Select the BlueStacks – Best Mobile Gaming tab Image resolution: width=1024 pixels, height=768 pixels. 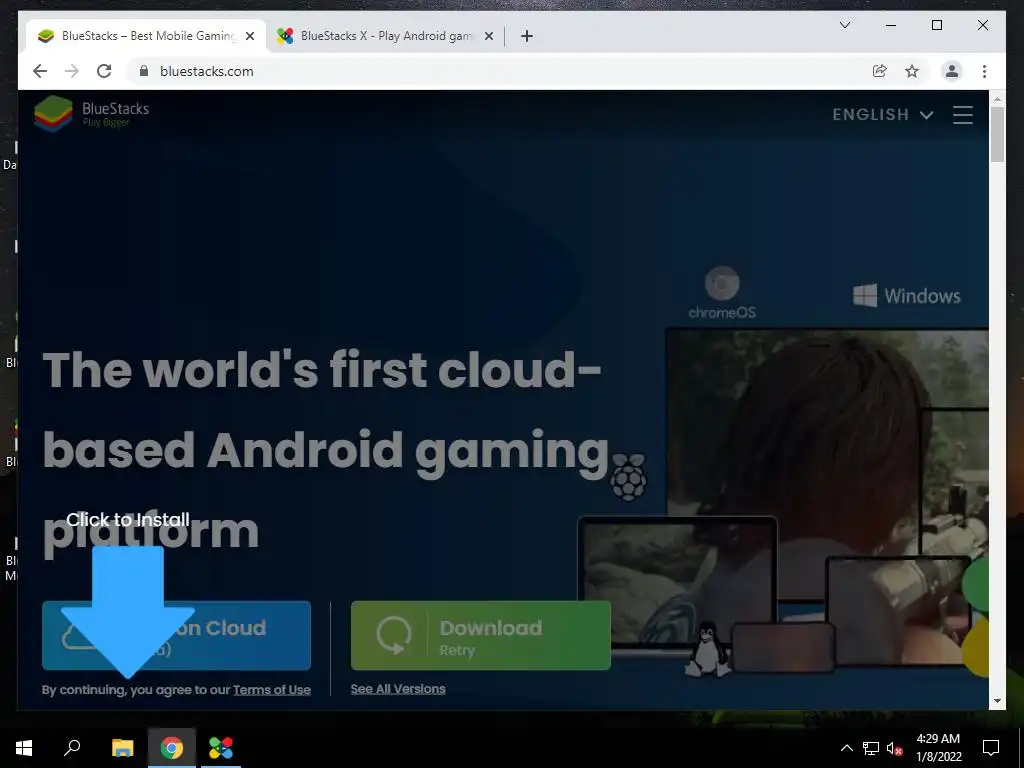coord(147,36)
